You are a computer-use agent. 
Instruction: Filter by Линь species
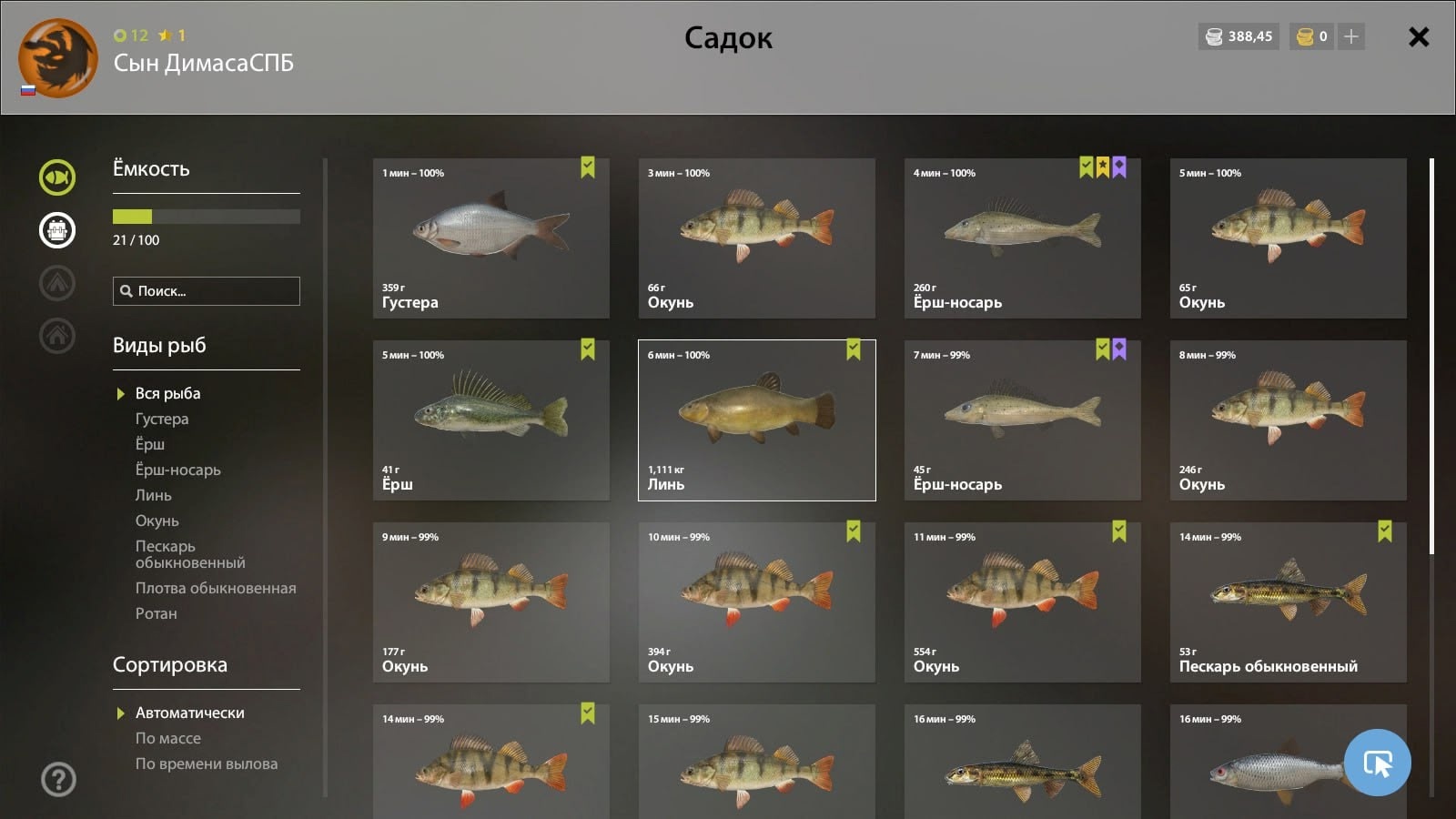coord(153,495)
